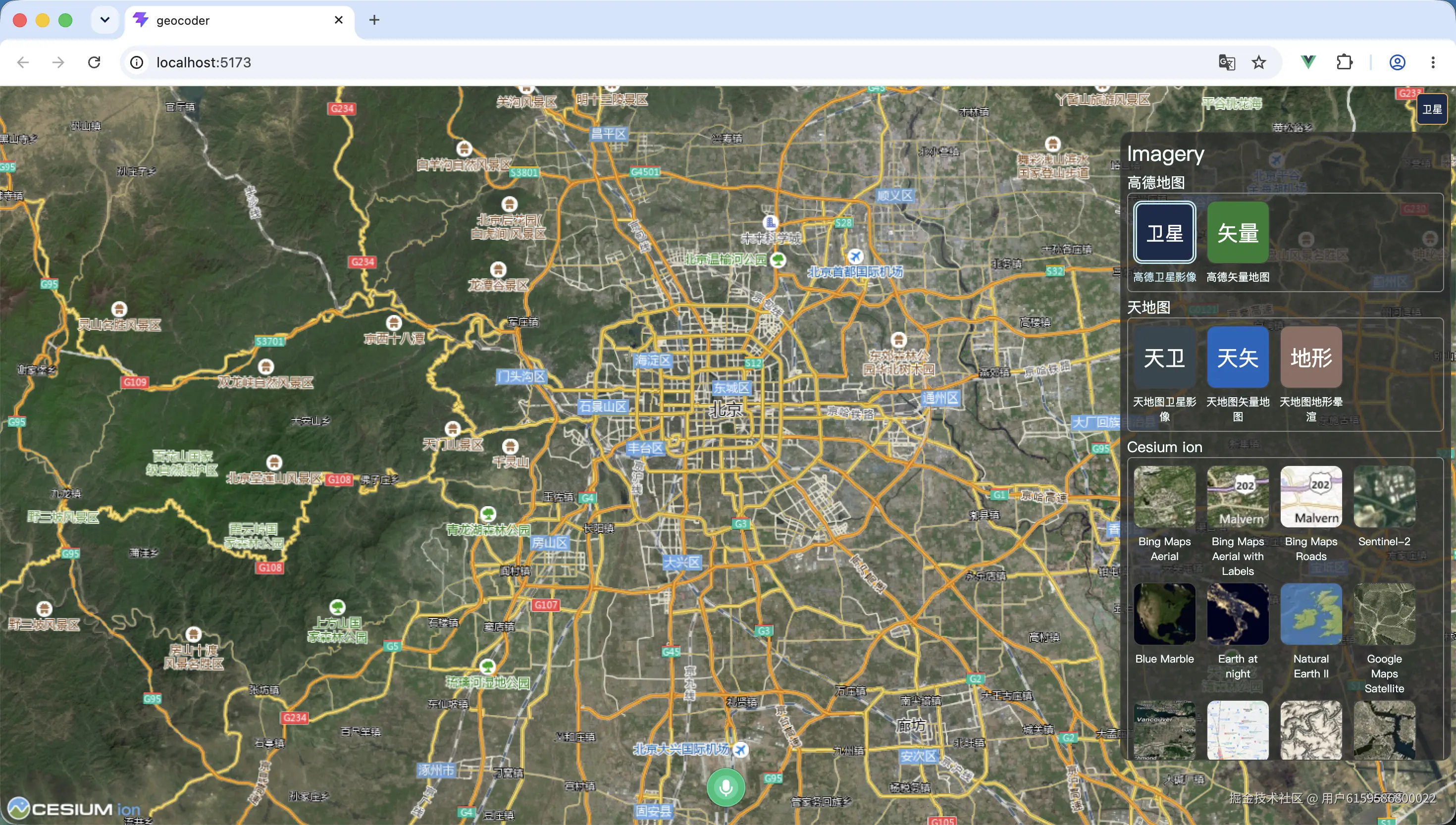
Task: Click the Imagery panel heading
Action: click(x=1165, y=154)
